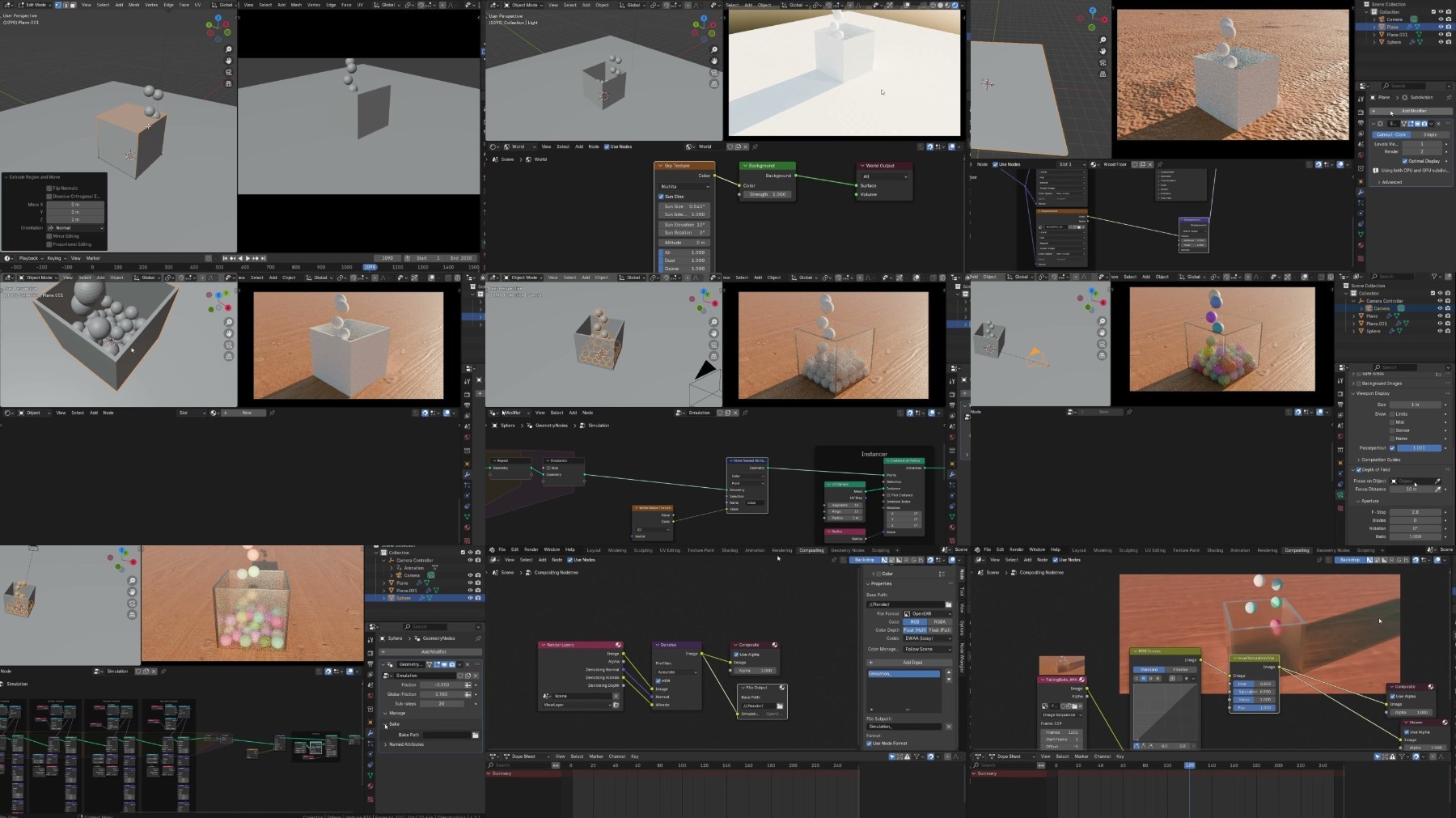
Task: Enable the Flip Normals checkbox
Action: (49, 189)
